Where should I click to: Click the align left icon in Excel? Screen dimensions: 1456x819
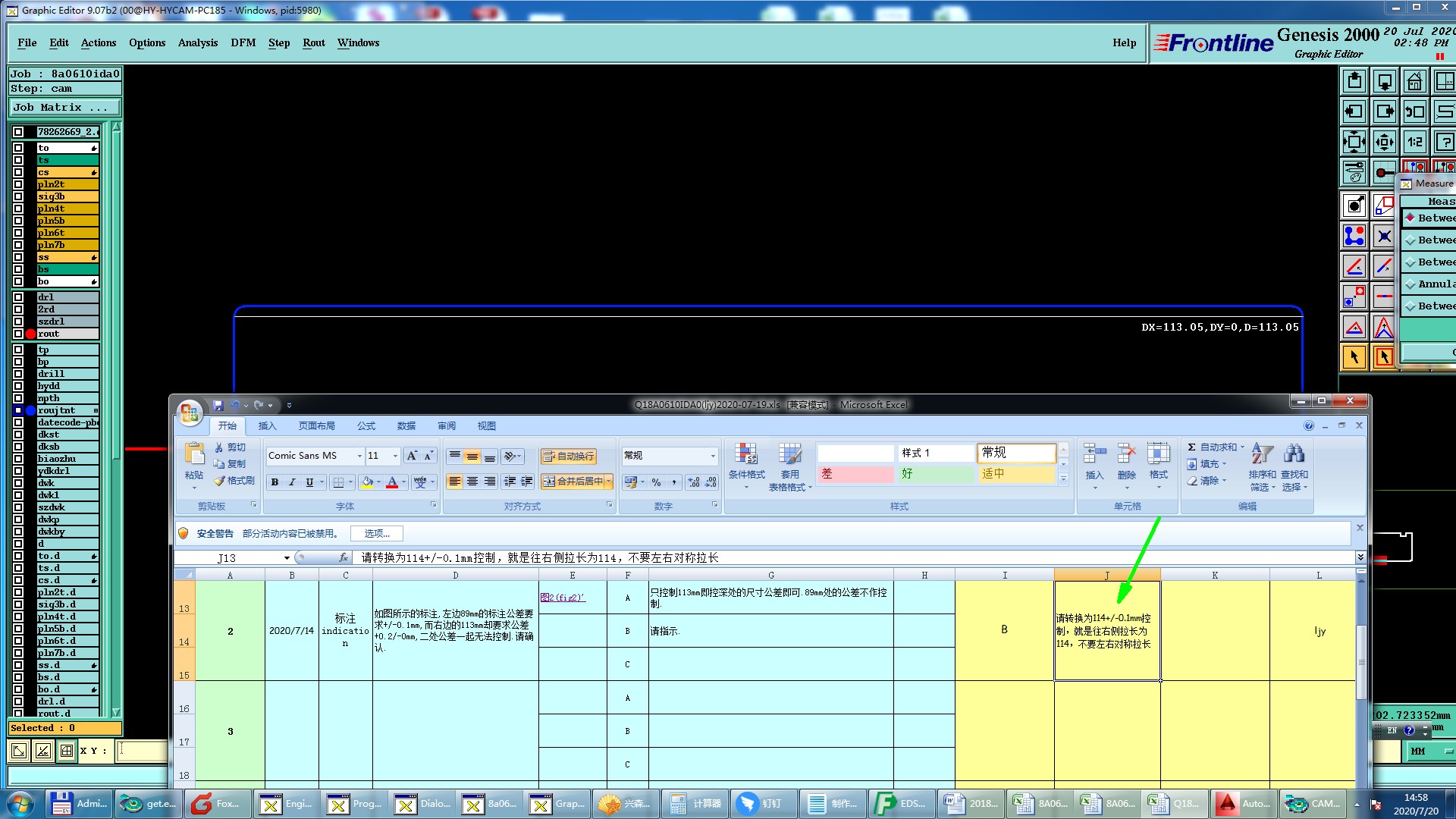click(454, 482)
